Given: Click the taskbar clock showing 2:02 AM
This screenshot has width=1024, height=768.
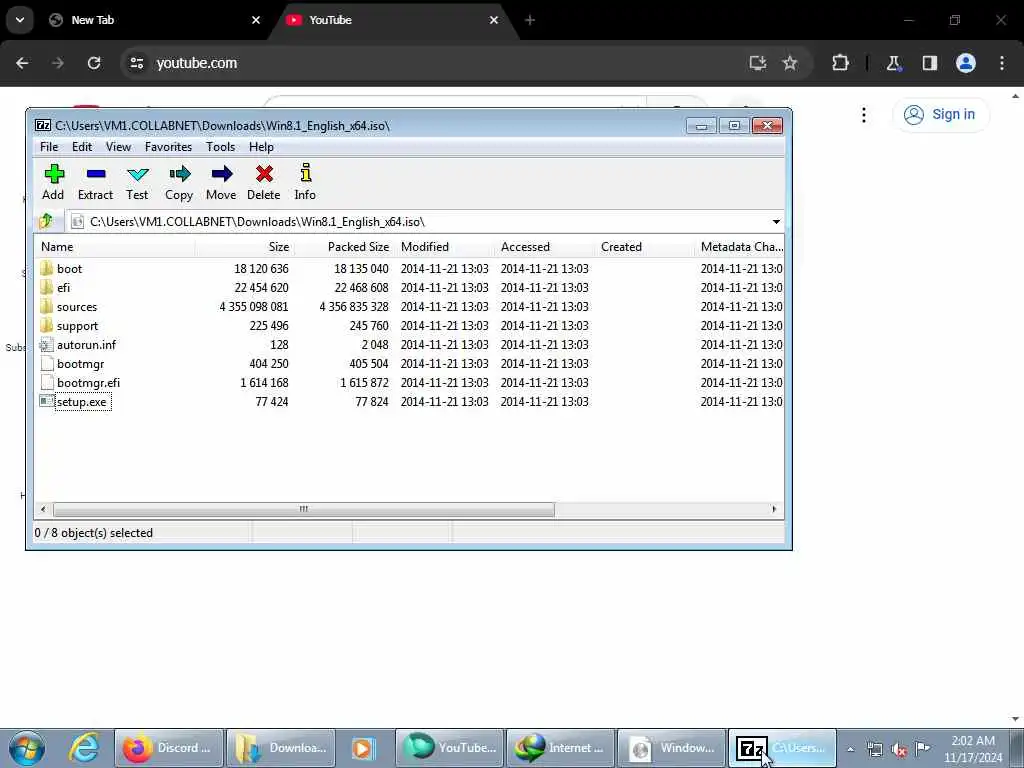Looking at the screenshot, I should point(973,748).
